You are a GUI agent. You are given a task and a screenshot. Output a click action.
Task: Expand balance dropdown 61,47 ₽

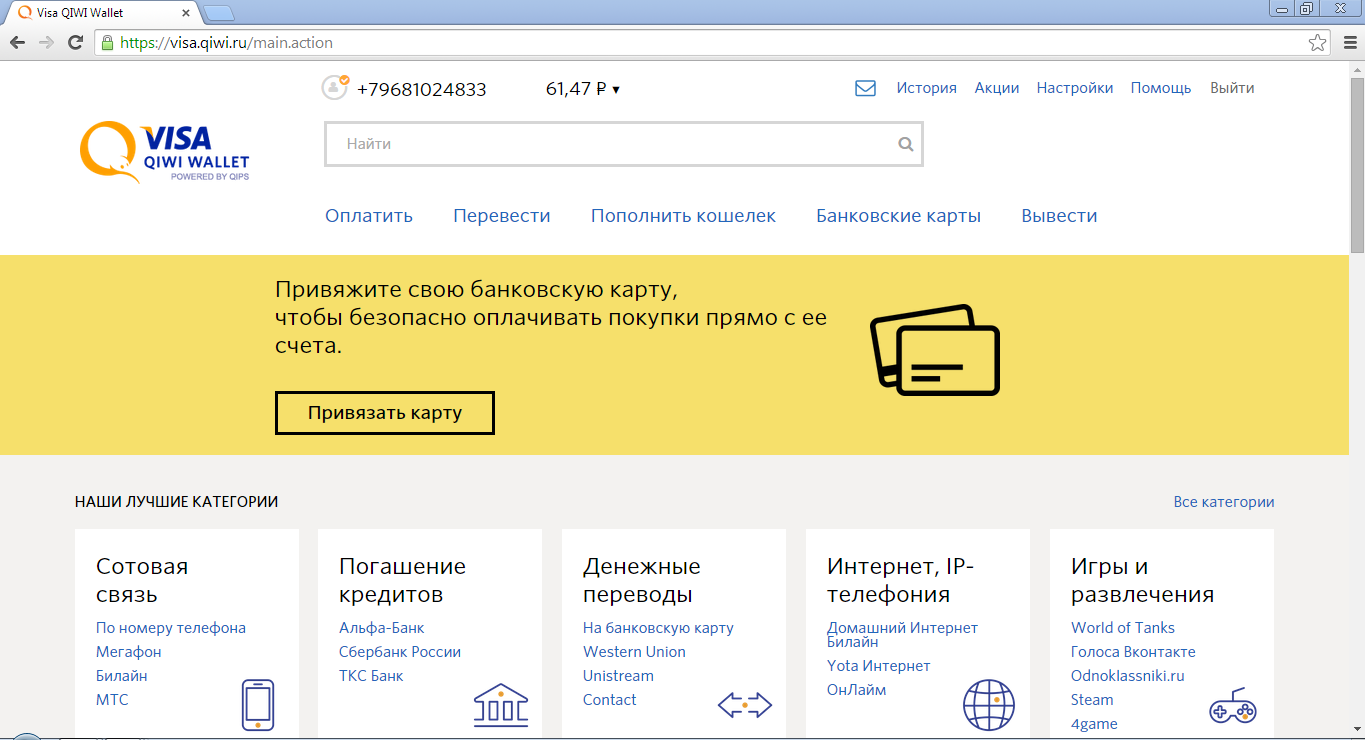pyautogui.click(x=583, y=89)
